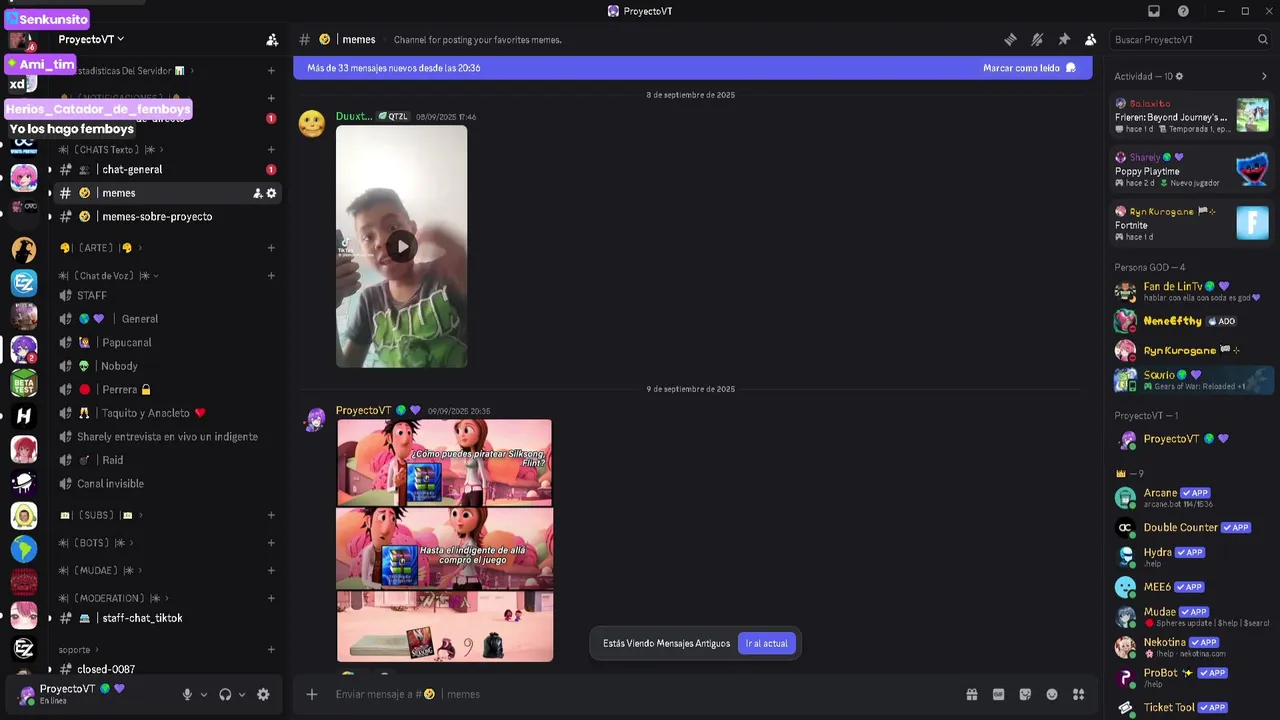Add a channel to SUBS category
This screenshot has height=720, width=1280.
coord(271,515)
